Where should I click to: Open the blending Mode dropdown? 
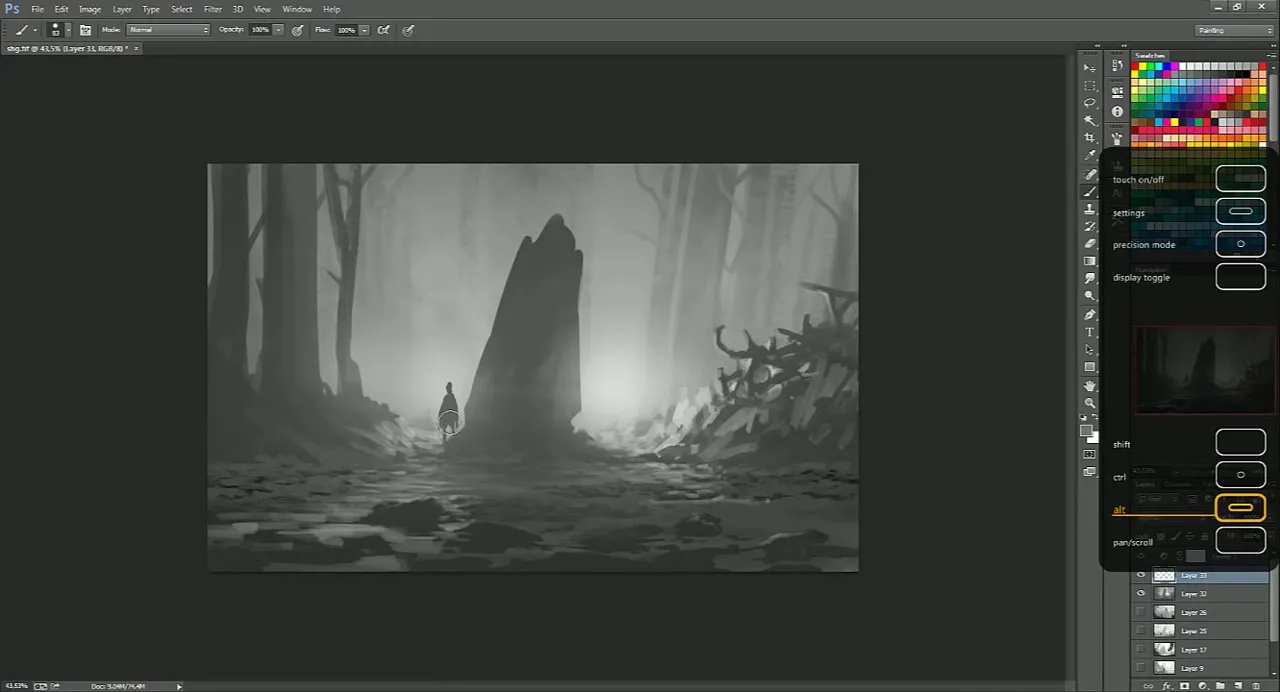pos(168,30)
